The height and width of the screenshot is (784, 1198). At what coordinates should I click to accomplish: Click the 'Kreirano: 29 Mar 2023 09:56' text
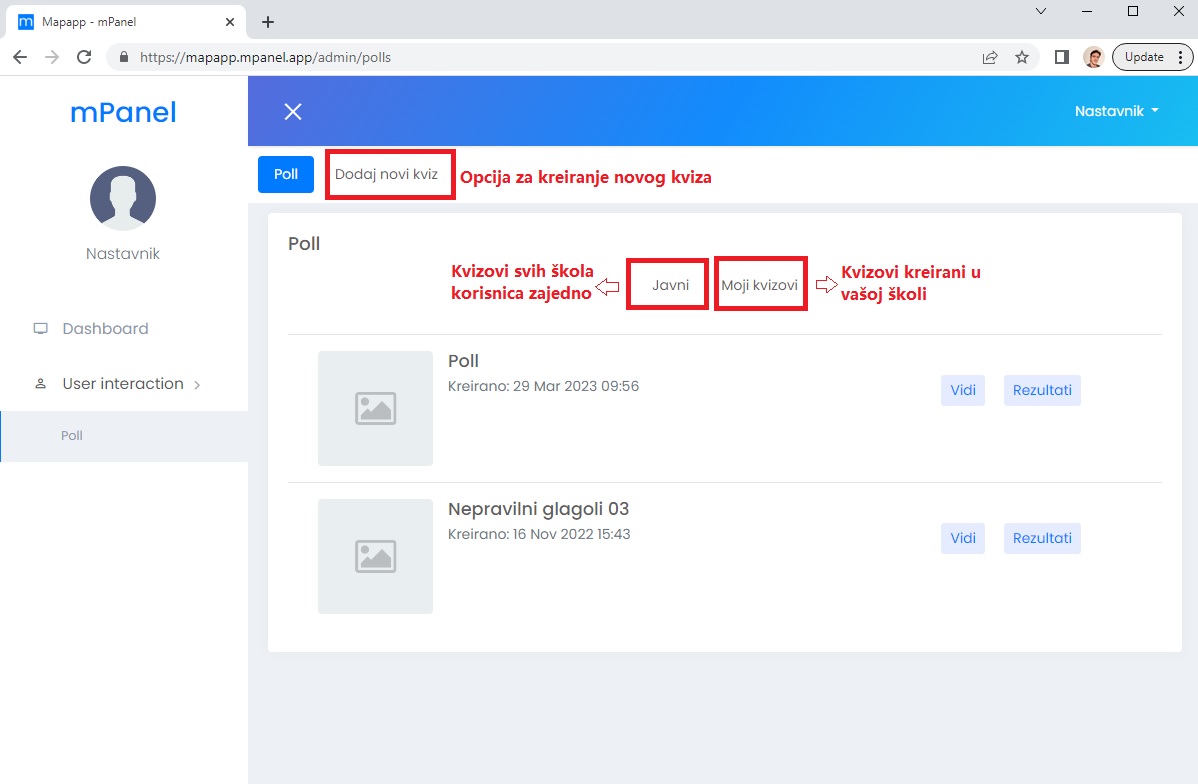pyautogui.click(x=543, y=386)
